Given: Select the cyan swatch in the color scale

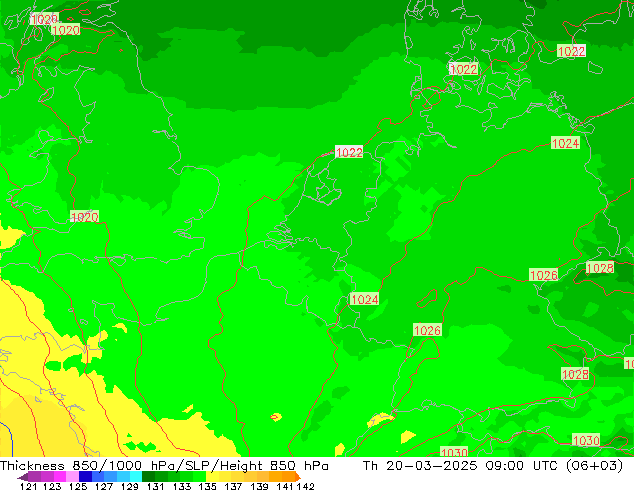Looking at the screenshot, I should coord(136,476).
